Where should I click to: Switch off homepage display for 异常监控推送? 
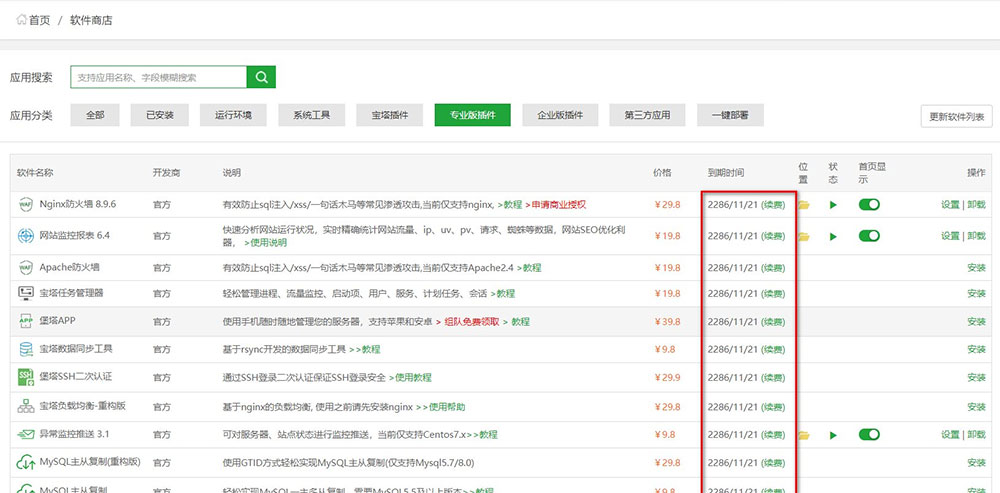click(x=869, y=435)
